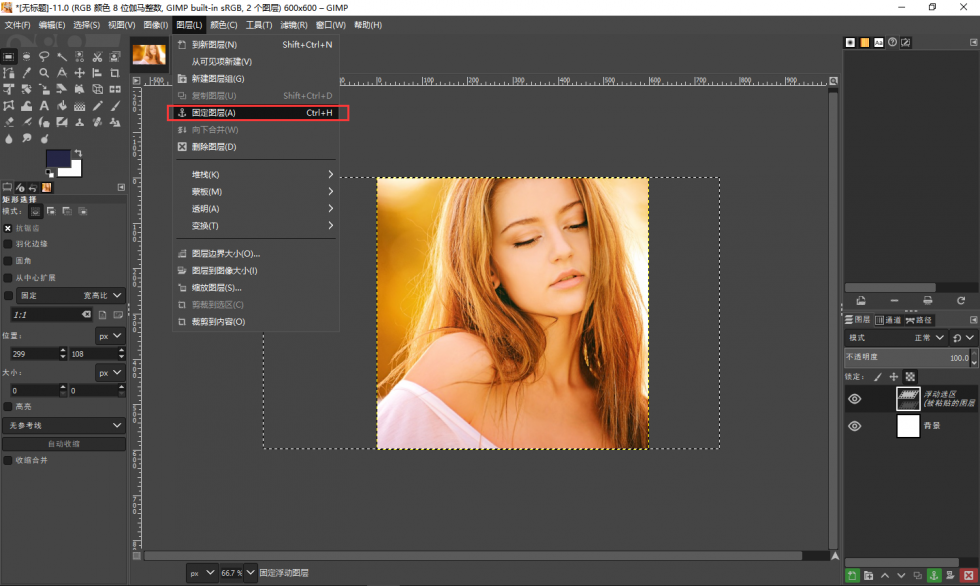Expand the 变换(T) submenu
The height and width of the screenshot is (586, 980).
click(x=256, y=226)
